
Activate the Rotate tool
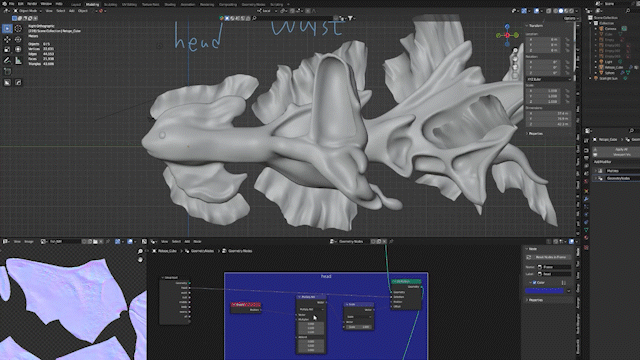click(18, 39)
